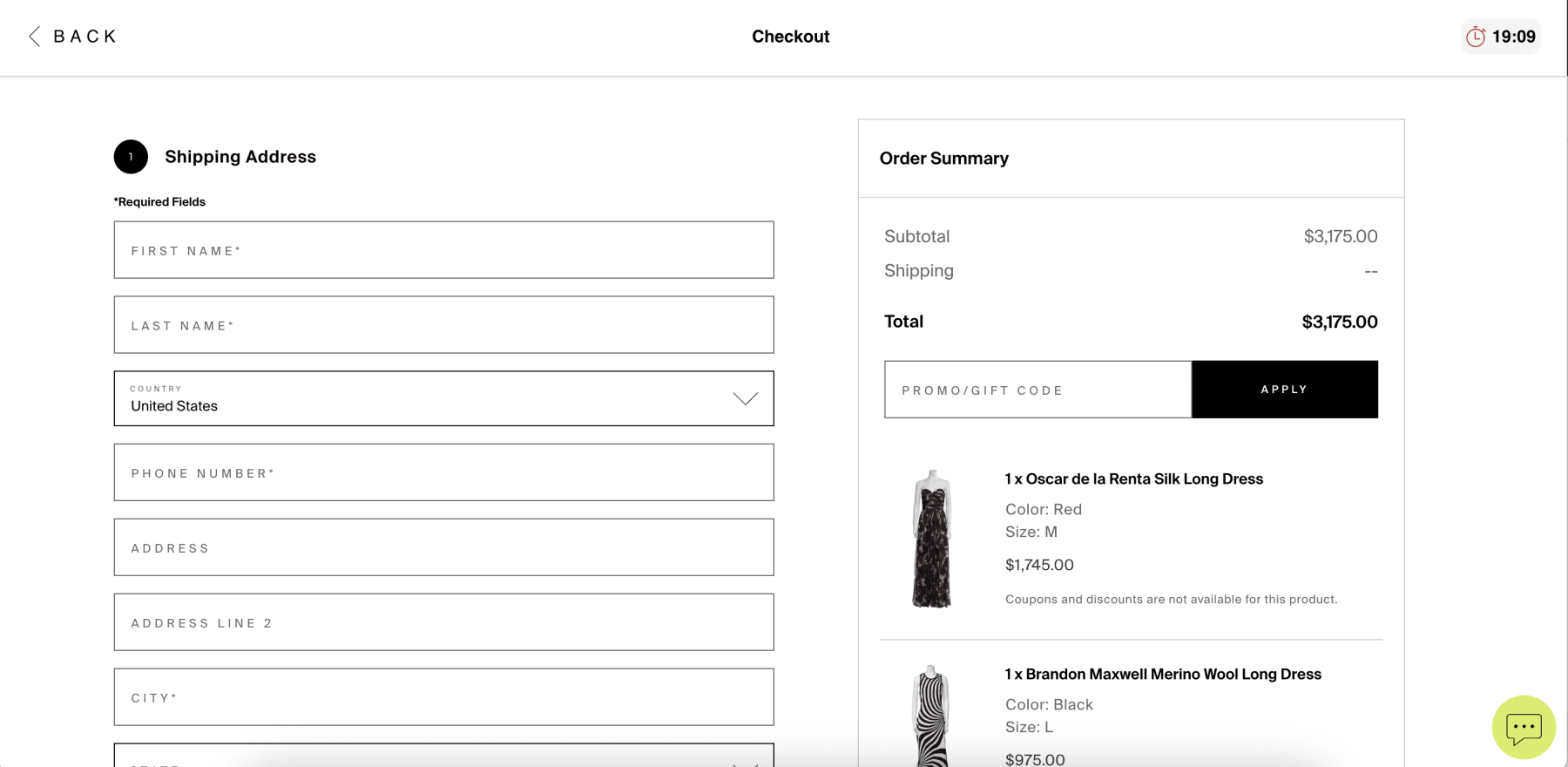Open the Brandon Maxwell dress thumbnail
Image resolution: width=1568 pixels, height=767 pixels.
[x=931, y=716]
